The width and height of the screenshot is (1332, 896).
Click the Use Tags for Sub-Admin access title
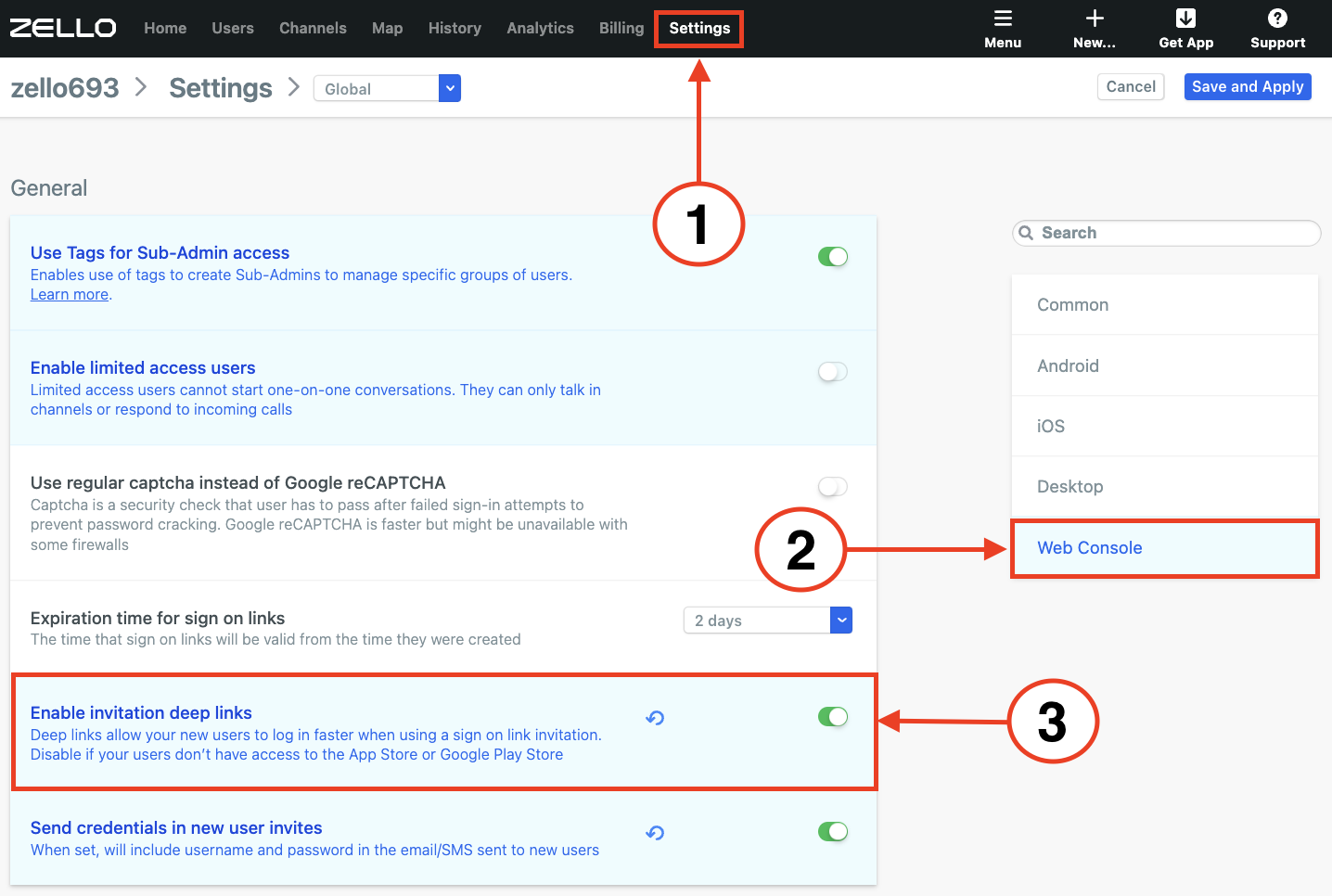pyautogui.click(x=160, y=253)
